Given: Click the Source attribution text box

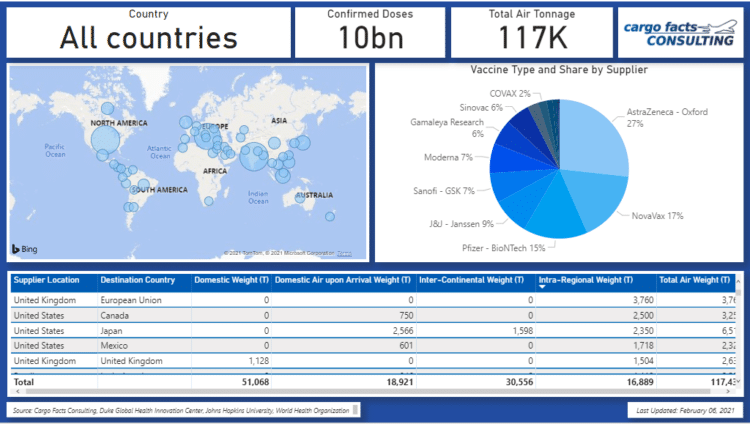Looking at the screenshot, I should (x=183, y=410).
